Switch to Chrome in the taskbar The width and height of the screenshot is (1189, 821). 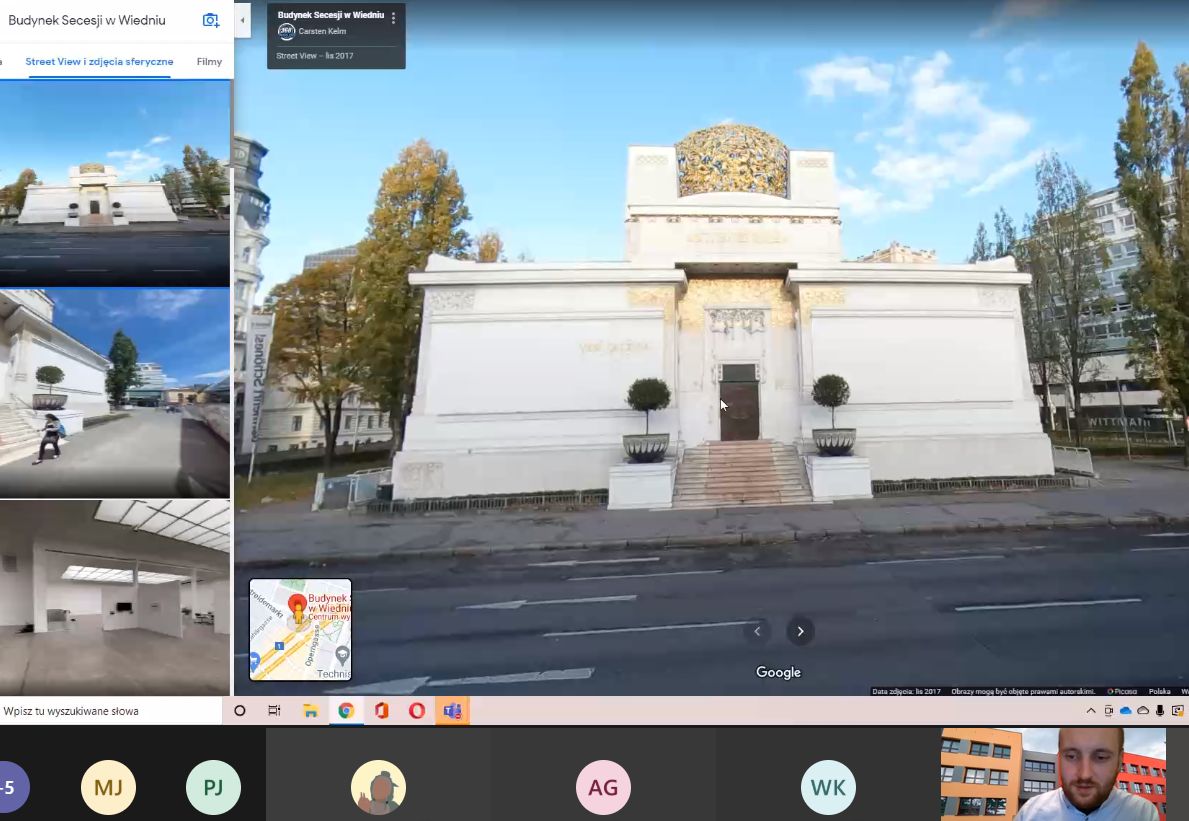click(x=346, y=711)
